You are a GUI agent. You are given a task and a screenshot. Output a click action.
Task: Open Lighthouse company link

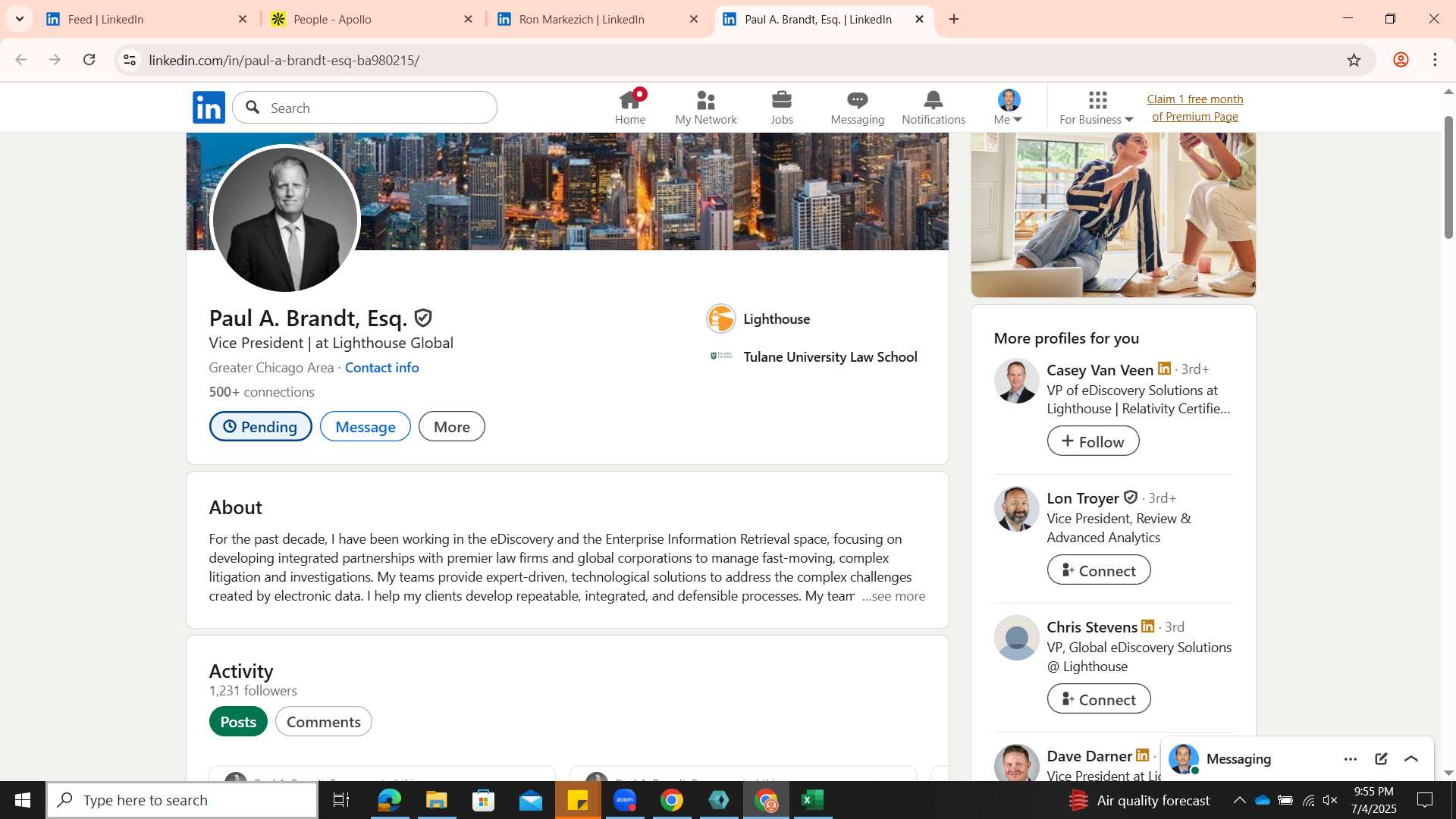(x=758, y=319)
